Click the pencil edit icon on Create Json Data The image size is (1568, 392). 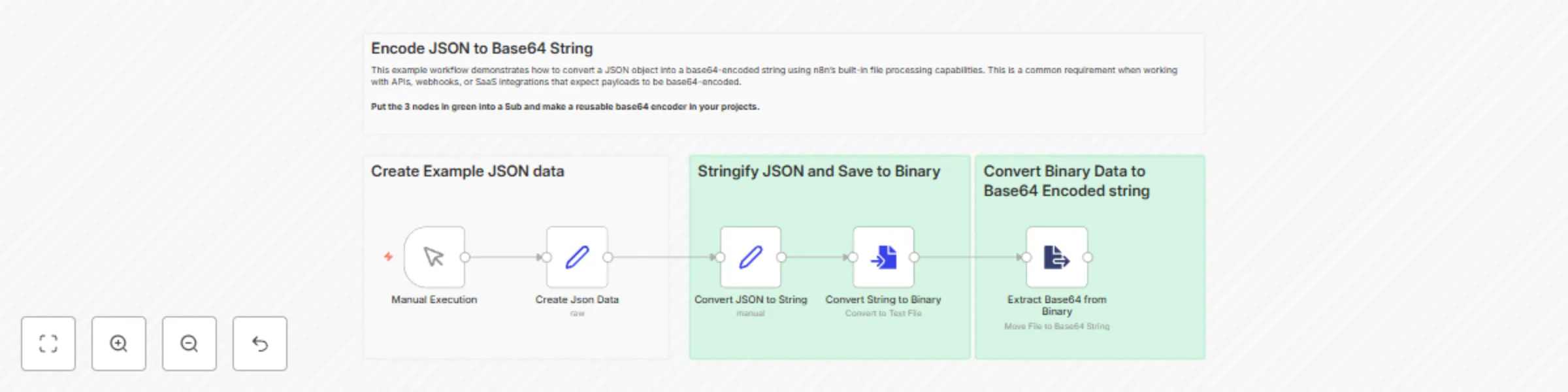(x=577, y=257)
